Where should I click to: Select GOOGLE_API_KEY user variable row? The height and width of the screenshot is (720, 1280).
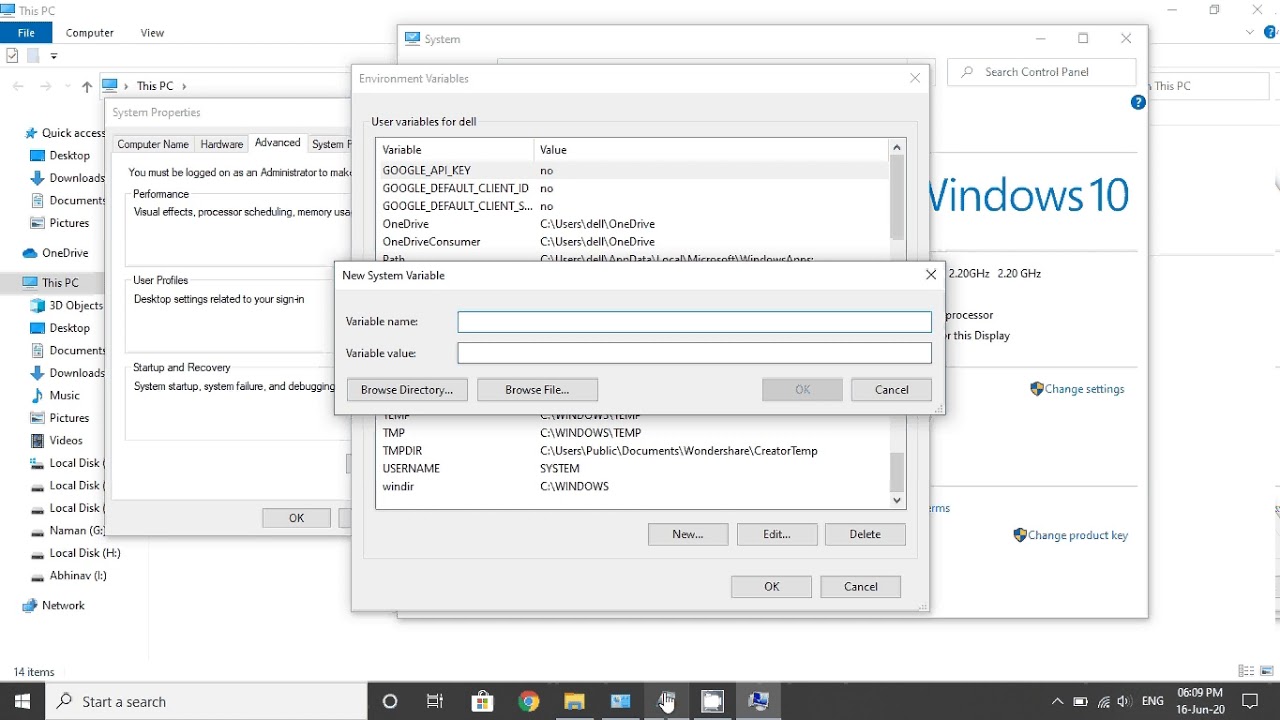632,170
